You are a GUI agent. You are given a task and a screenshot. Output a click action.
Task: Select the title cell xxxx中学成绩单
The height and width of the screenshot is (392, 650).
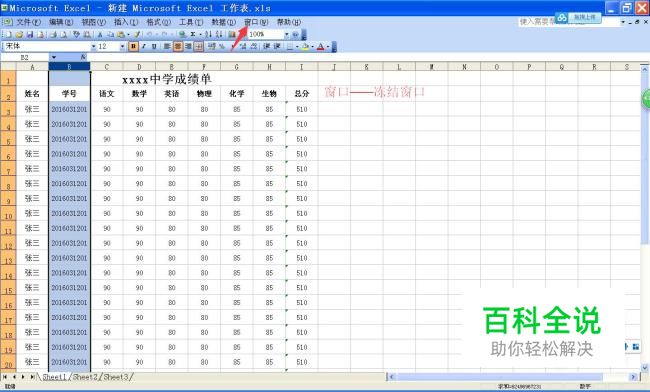(x=167, y=79)
